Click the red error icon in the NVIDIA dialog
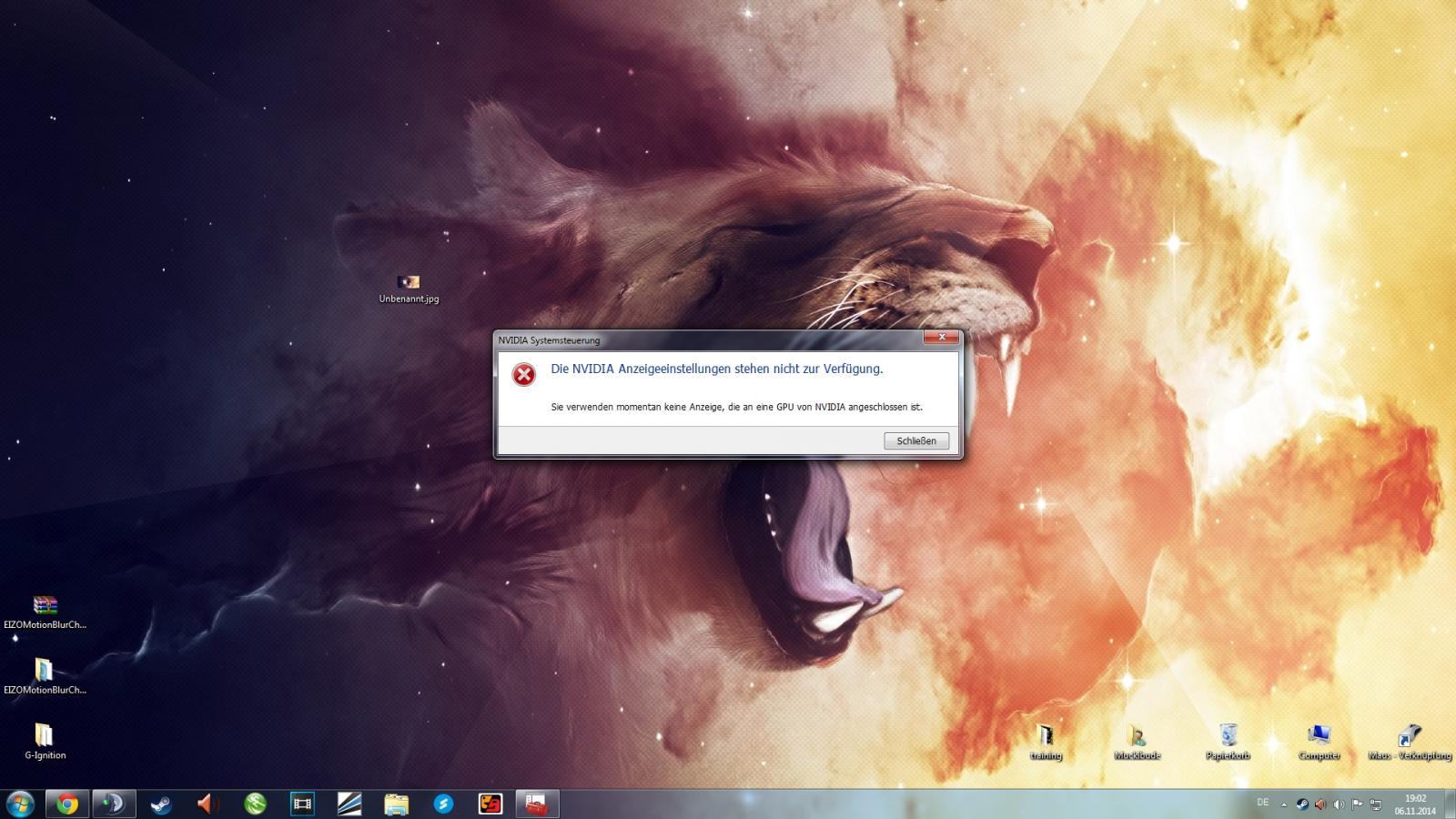The image size is (1456, 819). [524, 374]
